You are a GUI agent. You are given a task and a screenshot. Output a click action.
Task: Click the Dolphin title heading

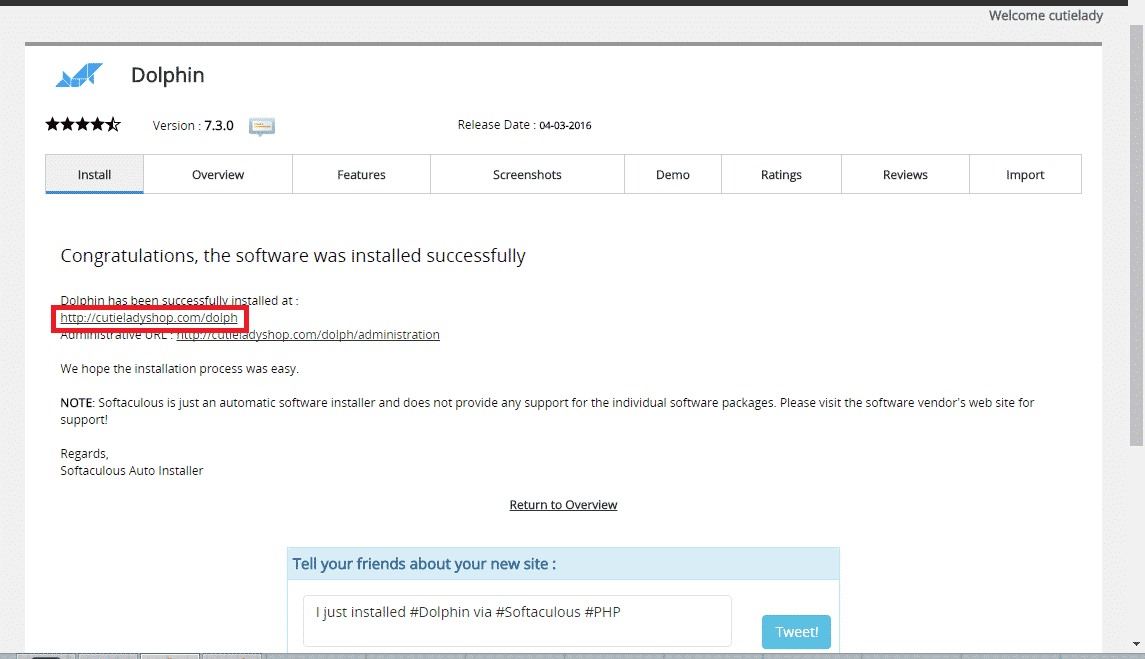click(167, 75)
